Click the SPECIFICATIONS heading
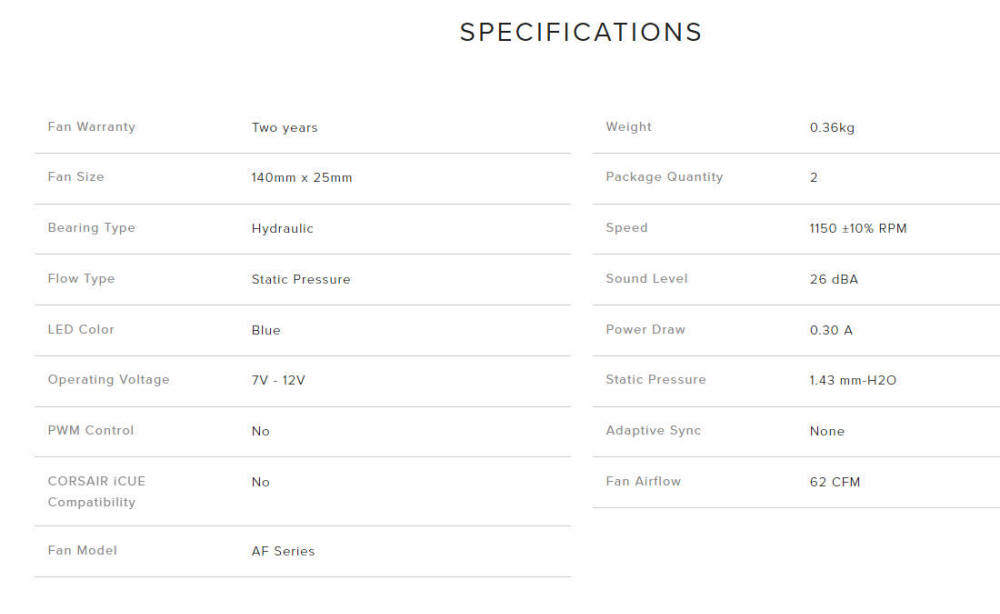Screen dimensions: 1000x614 click(x=580, y=32)
